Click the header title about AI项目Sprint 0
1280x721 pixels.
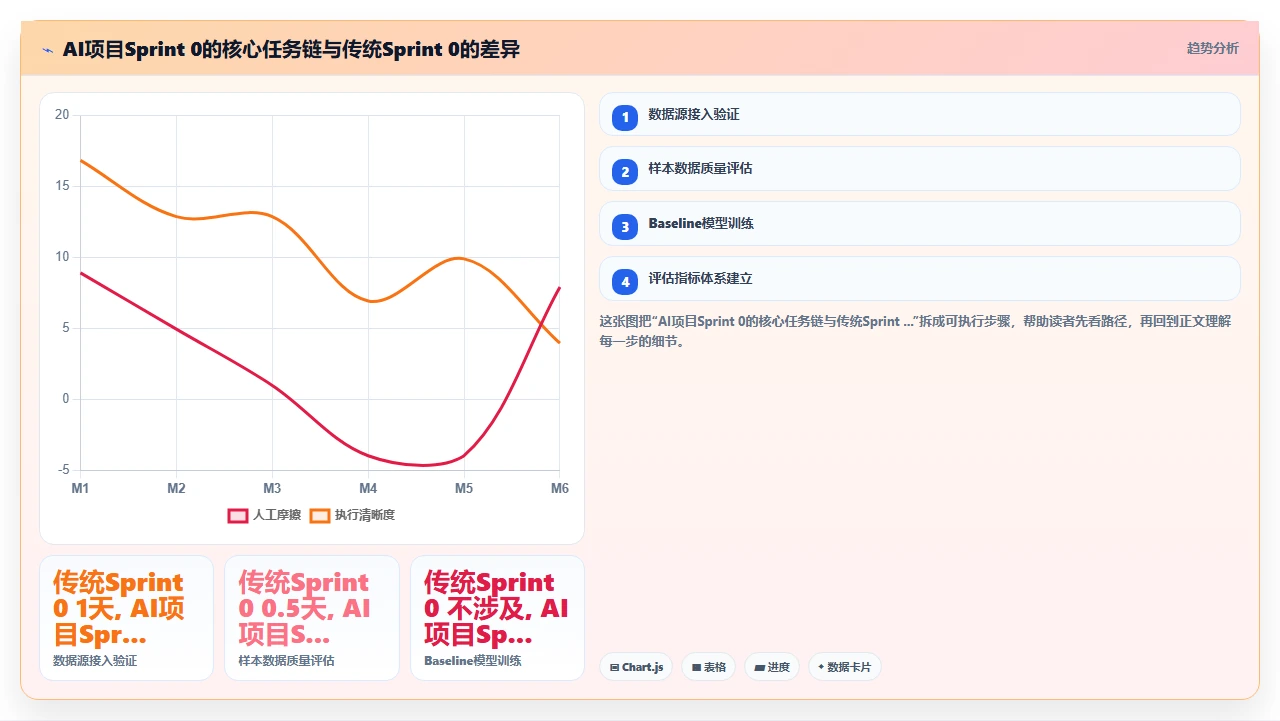click(291, 49)
